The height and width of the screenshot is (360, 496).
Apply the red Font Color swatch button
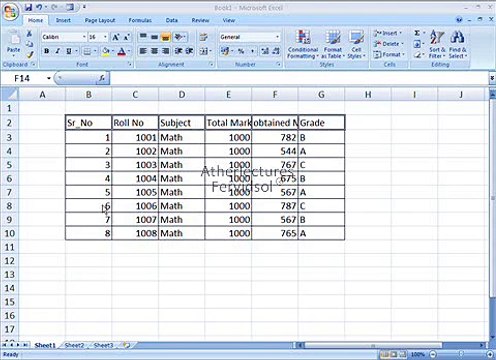coord(122,51)
